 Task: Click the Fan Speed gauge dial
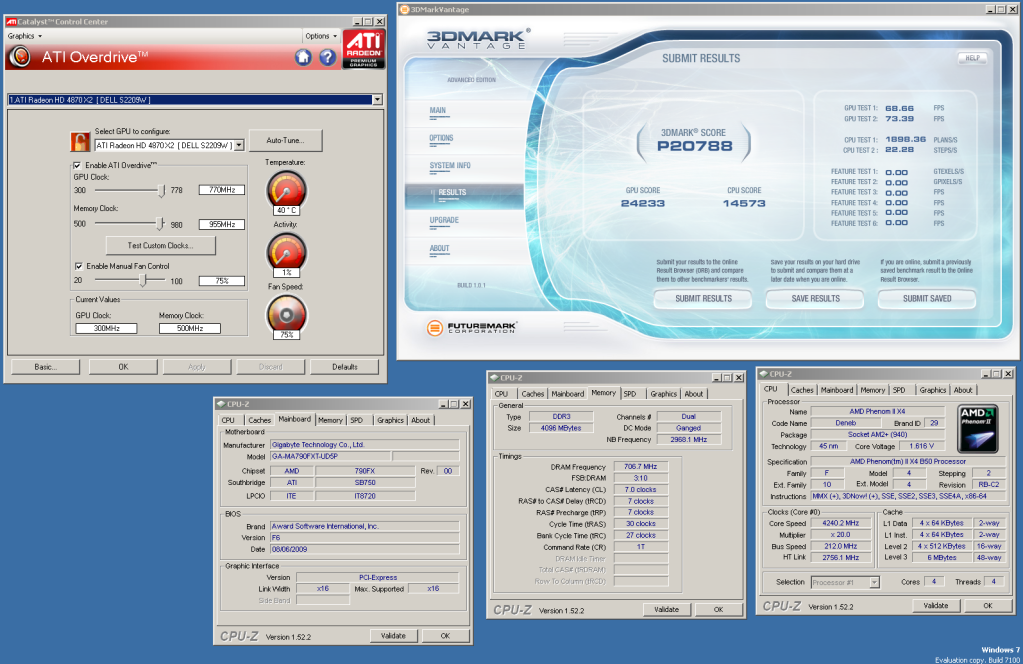286,314
